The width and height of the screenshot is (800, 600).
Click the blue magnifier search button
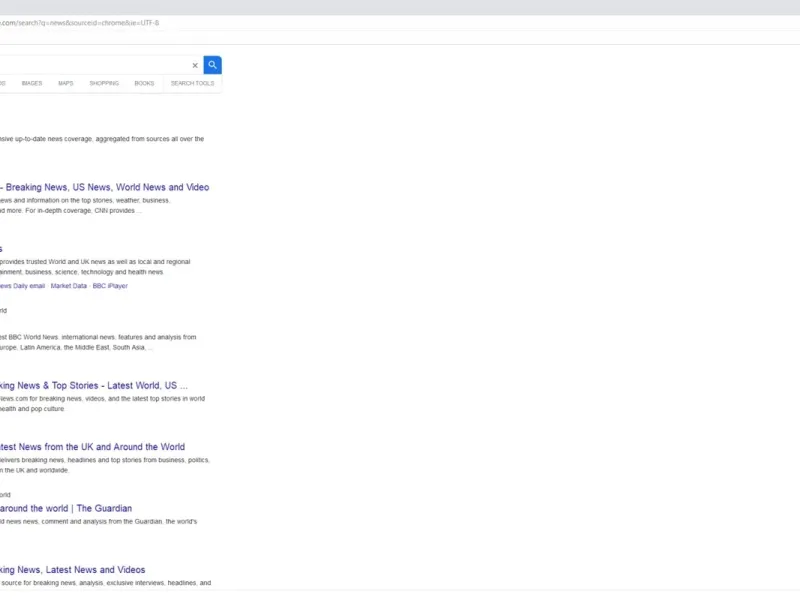[212, 65]
